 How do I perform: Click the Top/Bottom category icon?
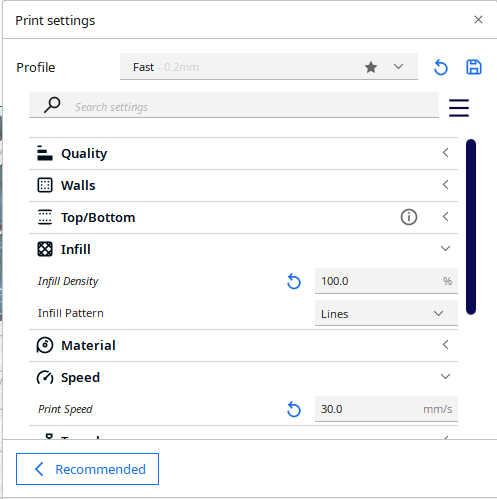point(45,217)
